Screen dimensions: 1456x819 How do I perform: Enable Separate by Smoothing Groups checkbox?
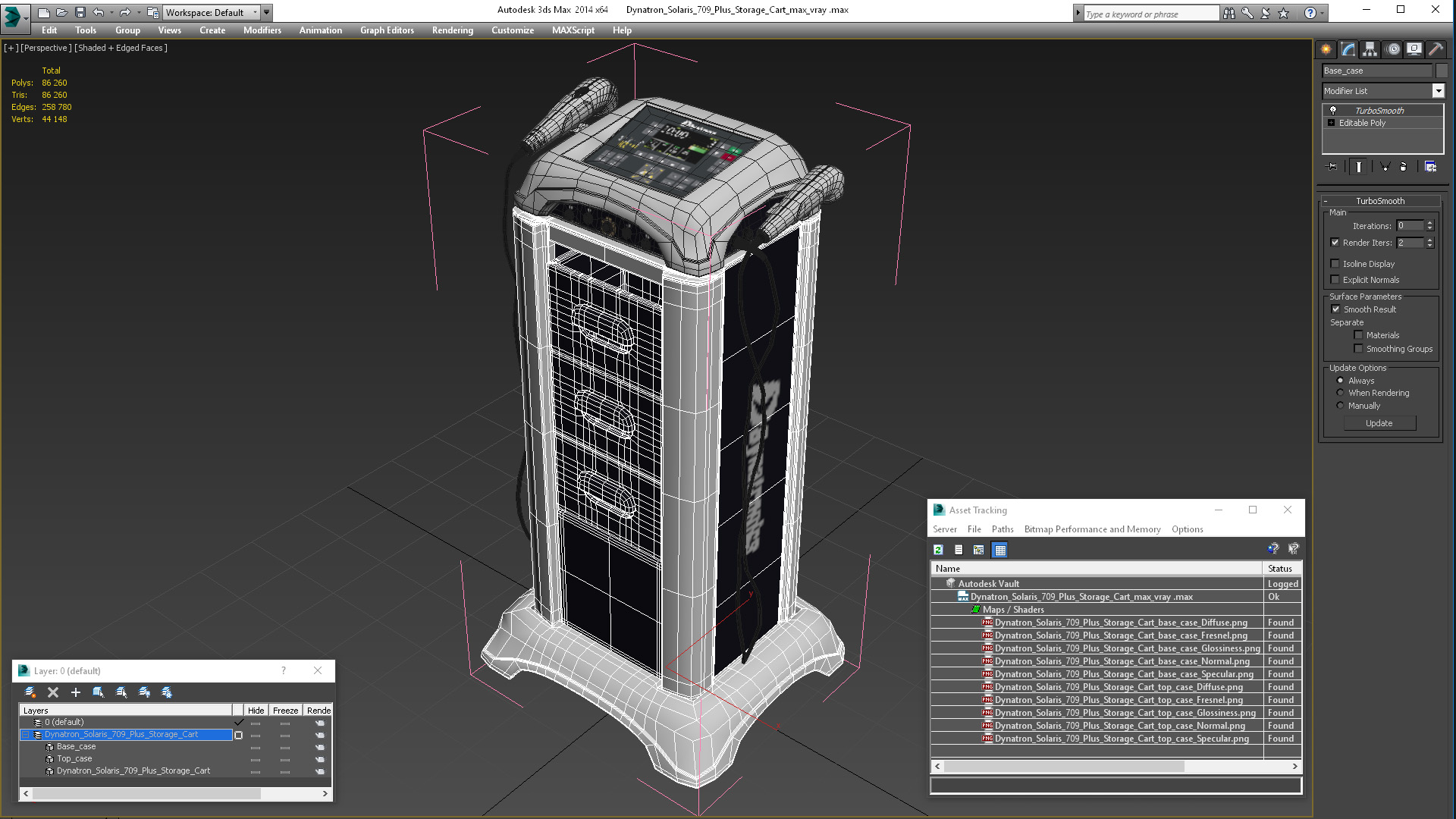1358,349
